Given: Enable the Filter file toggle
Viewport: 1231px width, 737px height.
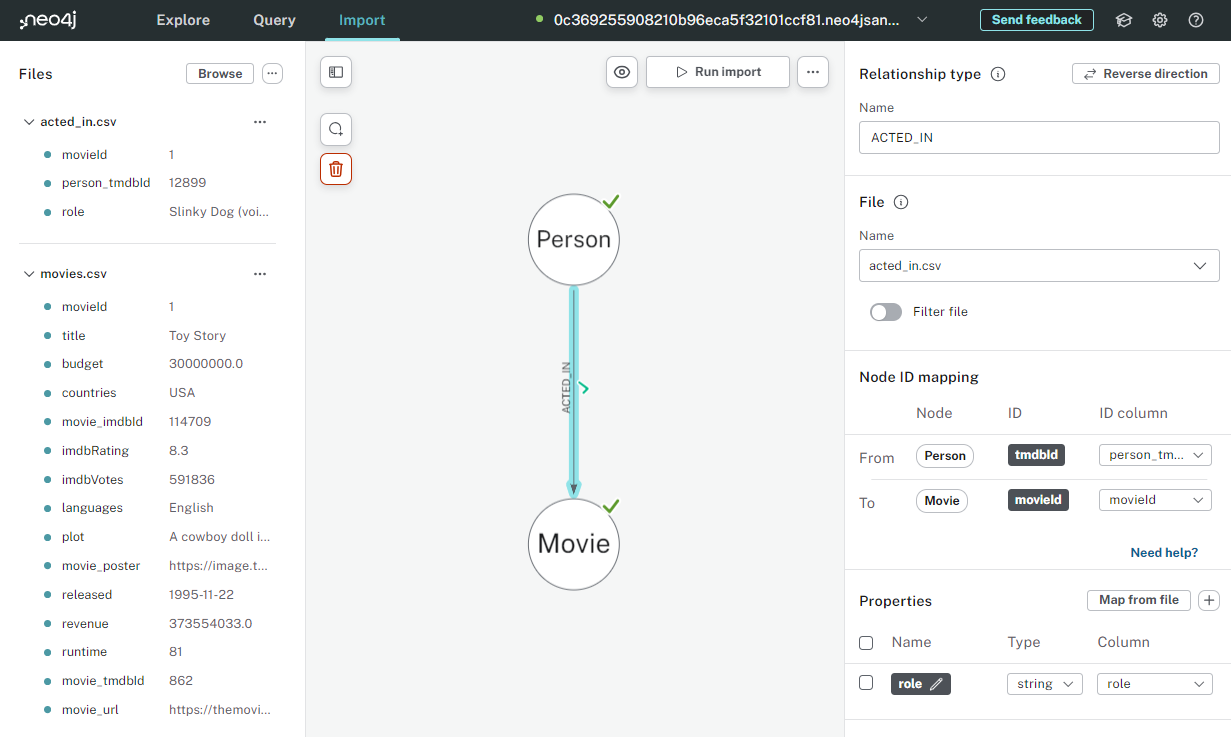Looking at the screenshot, I should [x=886, y=312].
